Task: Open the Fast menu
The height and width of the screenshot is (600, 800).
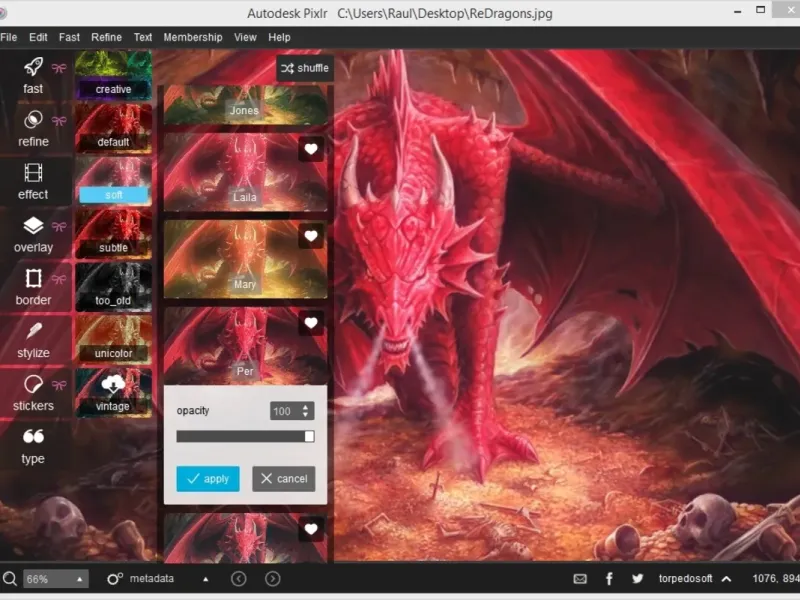Action: (69, 37)
